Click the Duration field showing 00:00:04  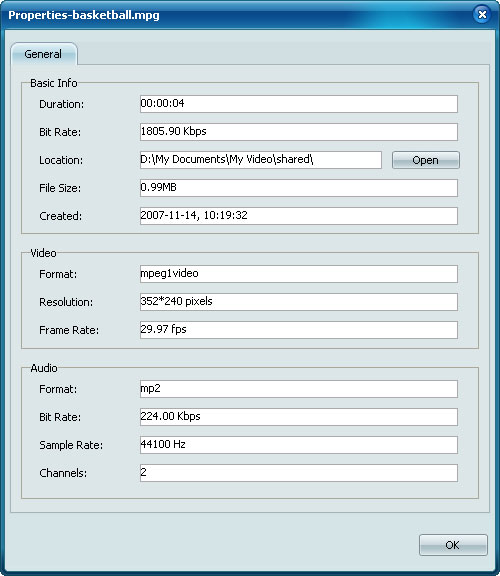(299, 104)
